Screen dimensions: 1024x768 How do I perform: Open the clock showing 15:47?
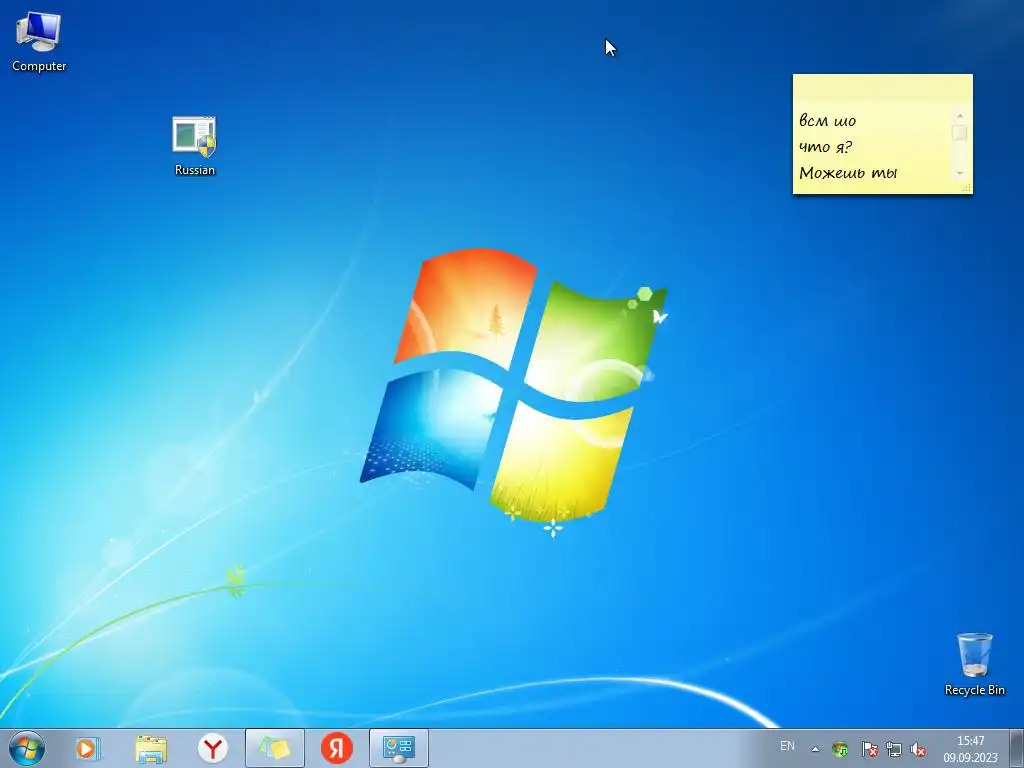[970, 749]
